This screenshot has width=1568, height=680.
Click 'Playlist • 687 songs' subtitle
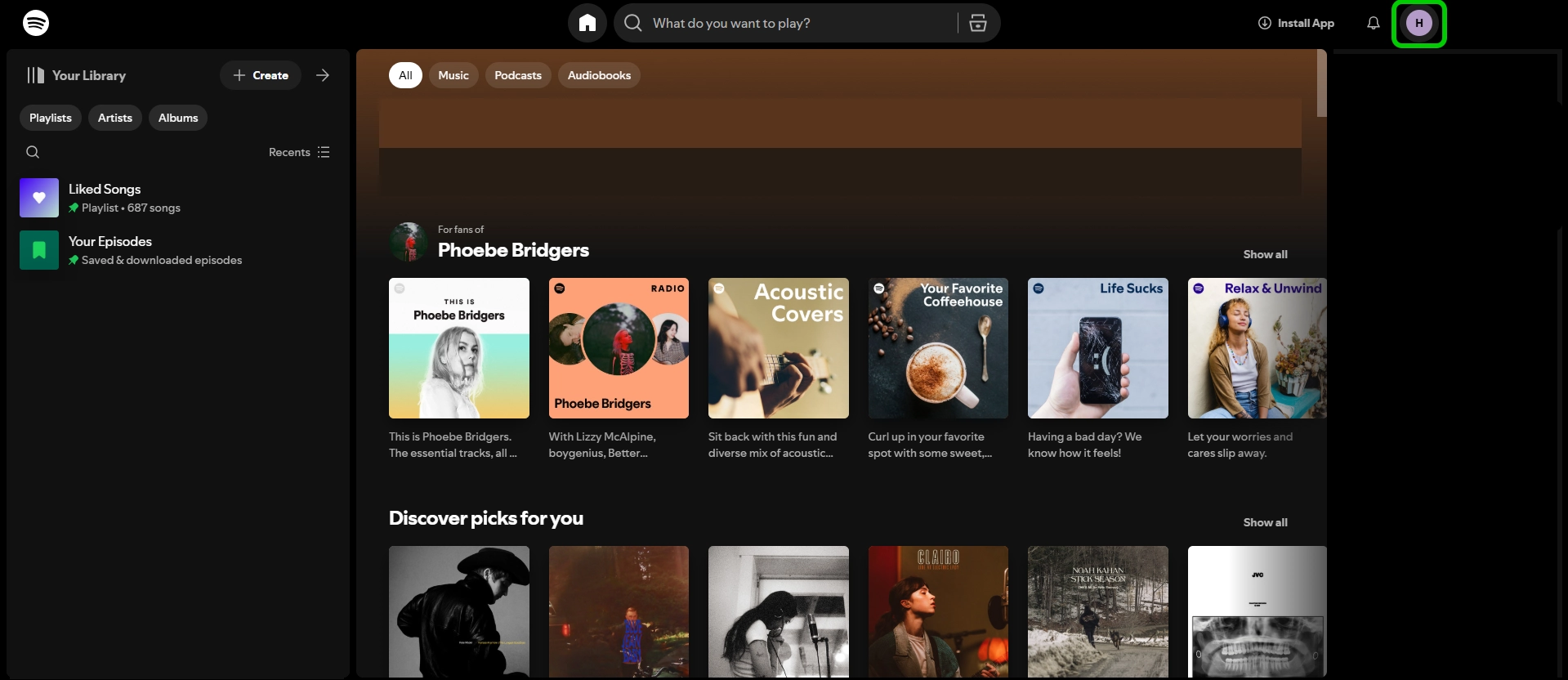point(131,208)
